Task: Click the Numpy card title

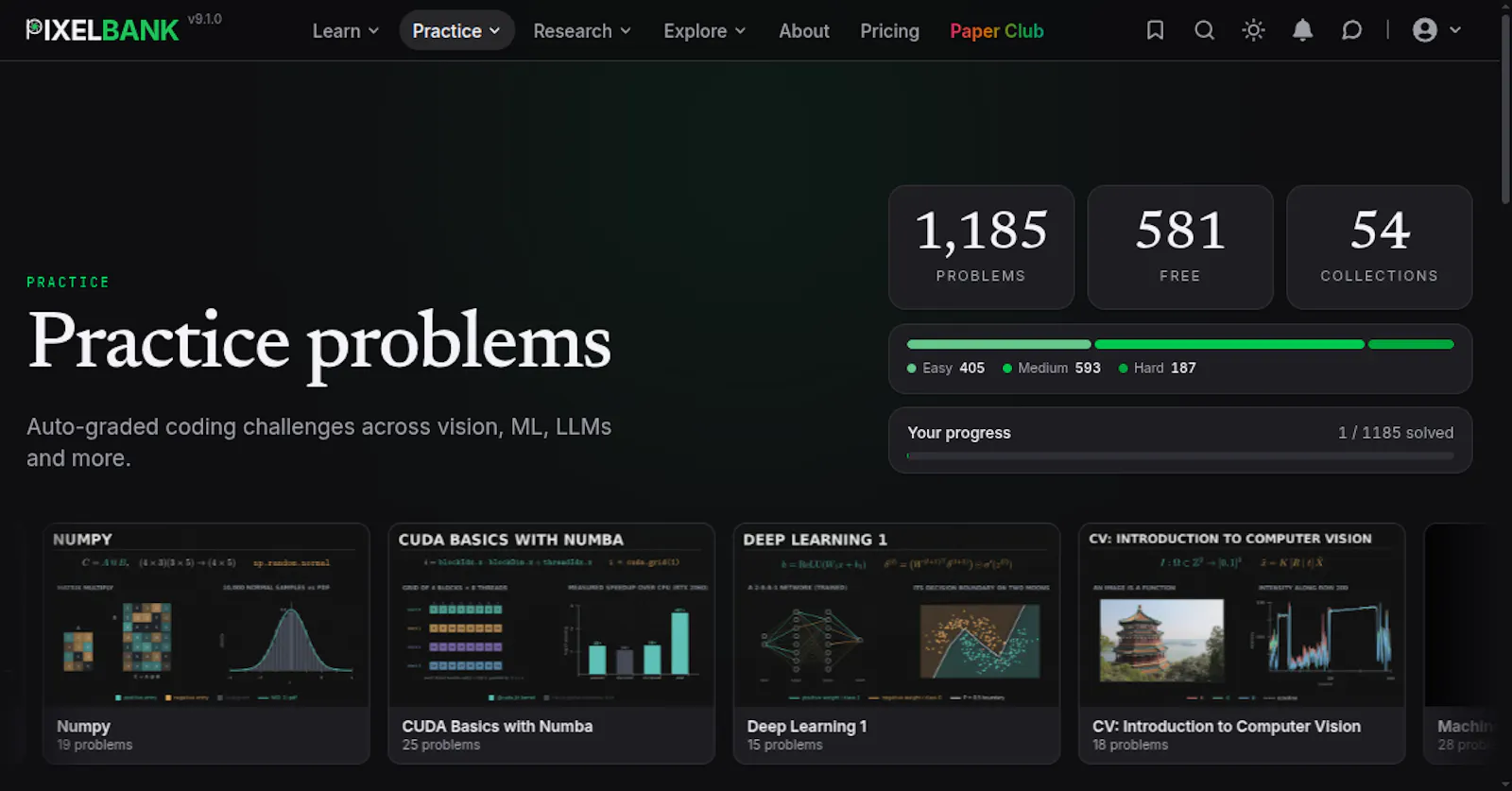Action: 83,726
